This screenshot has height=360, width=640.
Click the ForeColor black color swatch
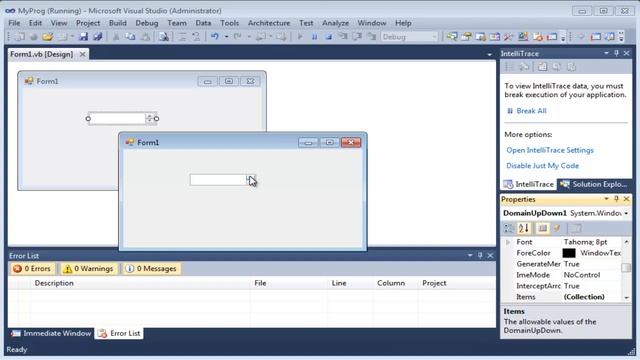(x=569, y=253)
